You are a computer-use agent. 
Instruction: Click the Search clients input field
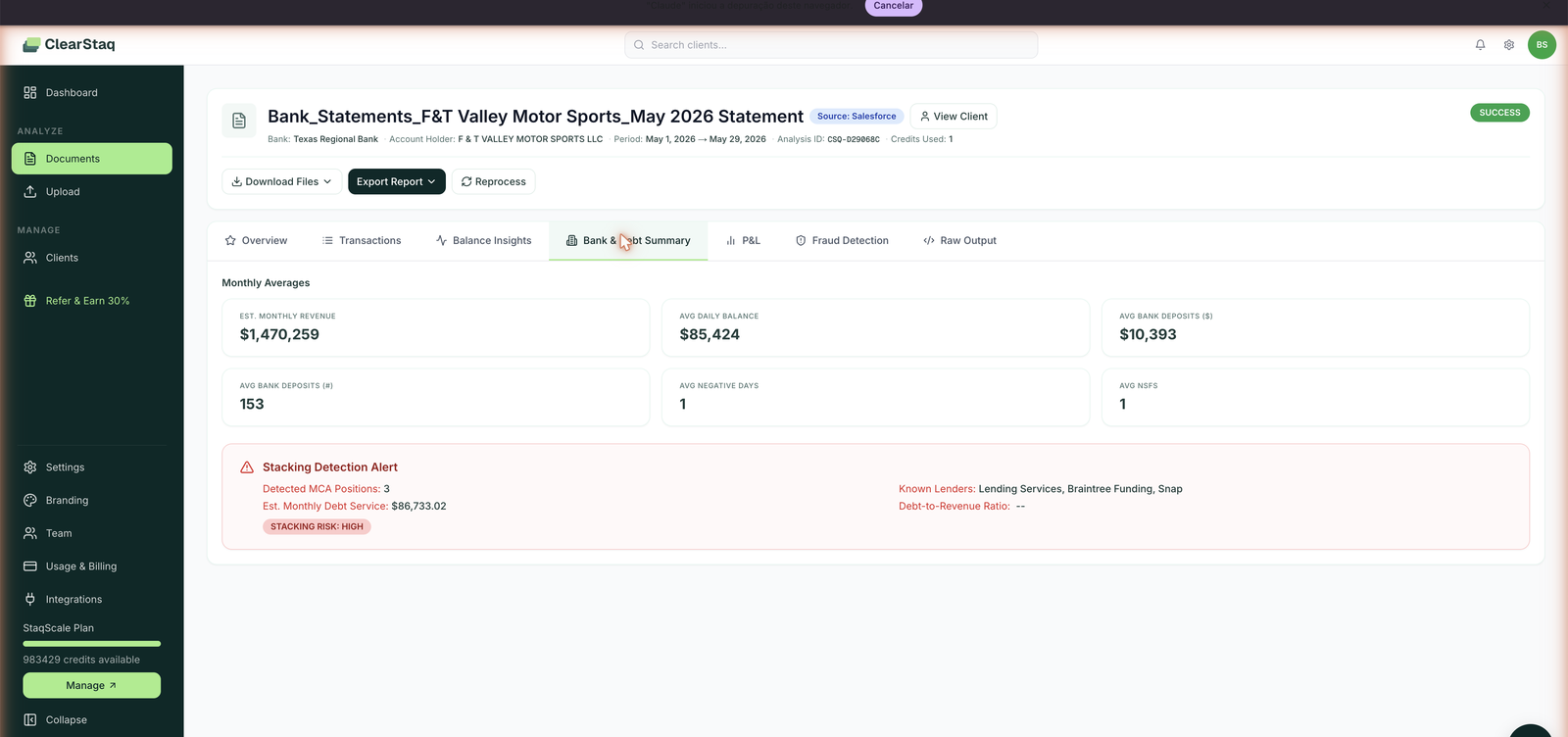tap(831, 45)
